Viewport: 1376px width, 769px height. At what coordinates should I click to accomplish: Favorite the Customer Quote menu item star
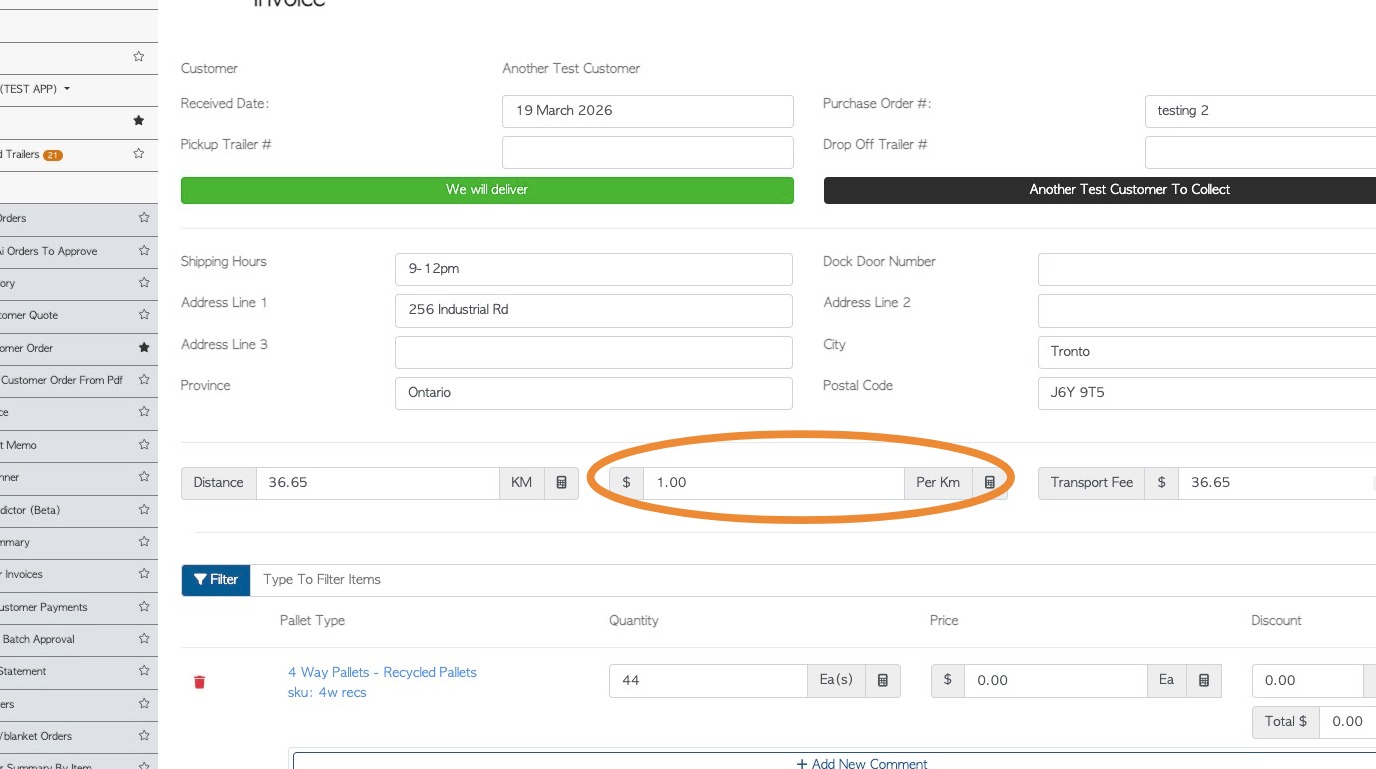(x=144, y=315)
